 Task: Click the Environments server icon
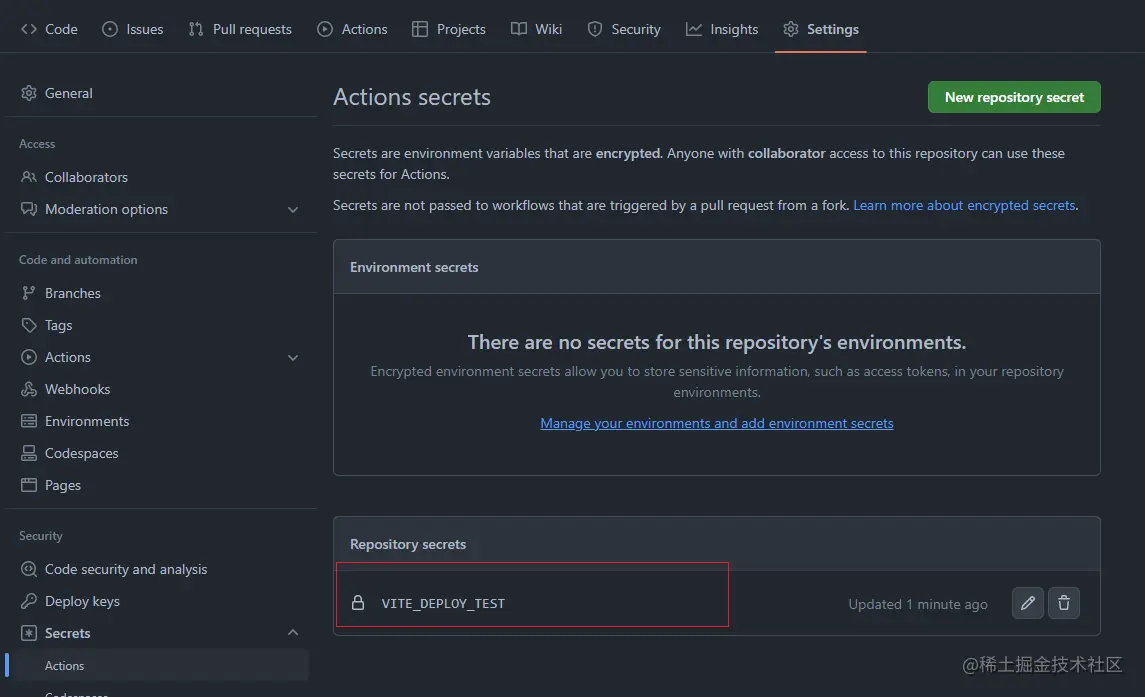pyautogui.click(x=28, y=421)
